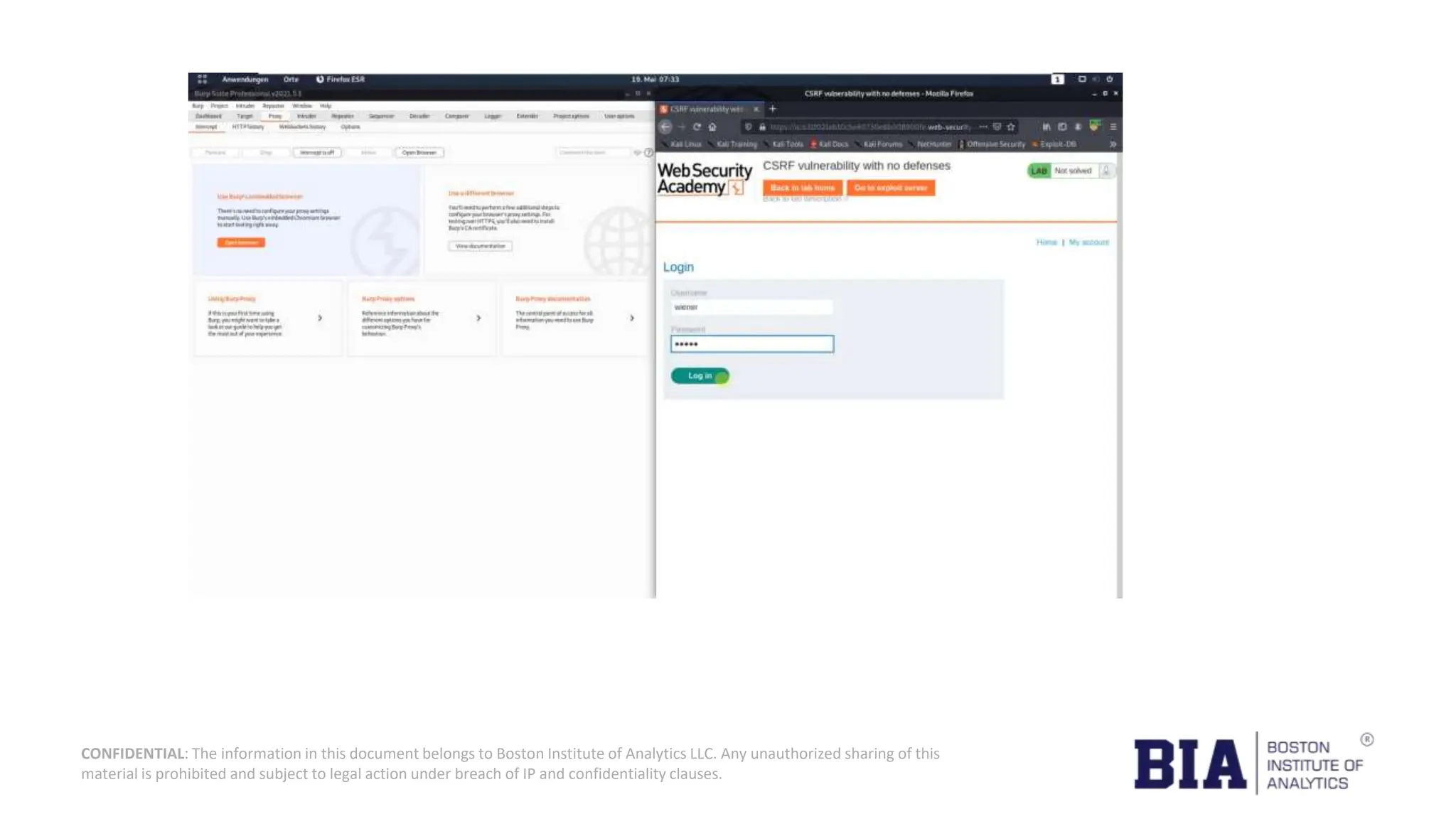
Task: Click power icon in top panel
Action: 1109,79
